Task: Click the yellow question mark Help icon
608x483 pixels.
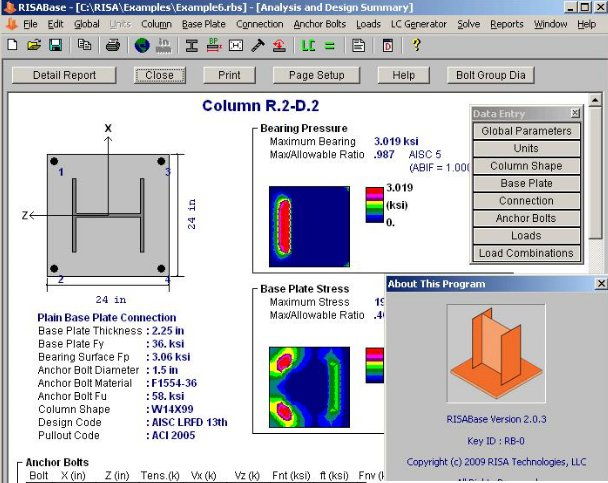Action: point(416,45)
